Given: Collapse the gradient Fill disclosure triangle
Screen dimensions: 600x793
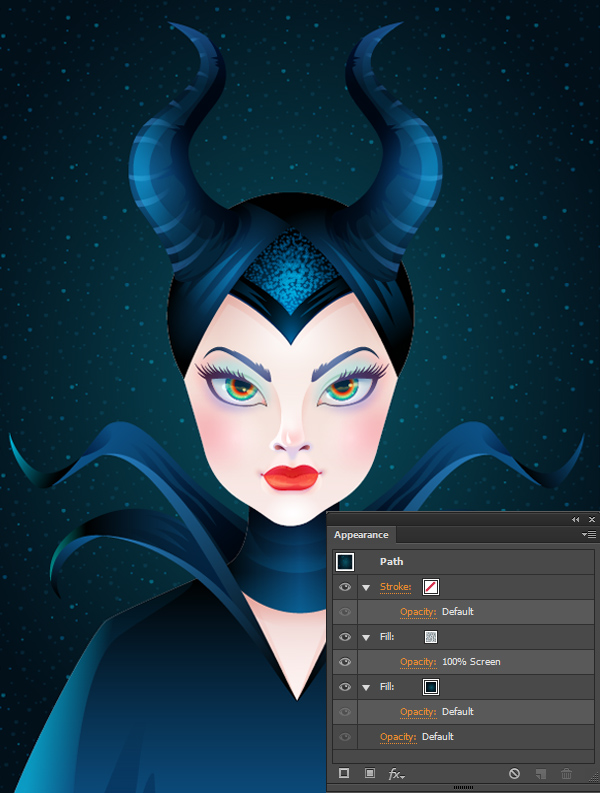Looking at the screenshot, I should click(366, 688).
